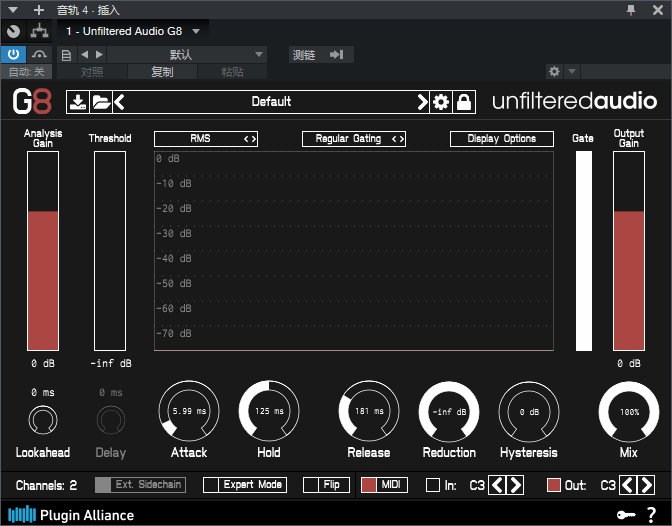The height and width of the screenshot is (526, 672).
Task: Click the gating level display graph
Action: click(x=354, y=251)
